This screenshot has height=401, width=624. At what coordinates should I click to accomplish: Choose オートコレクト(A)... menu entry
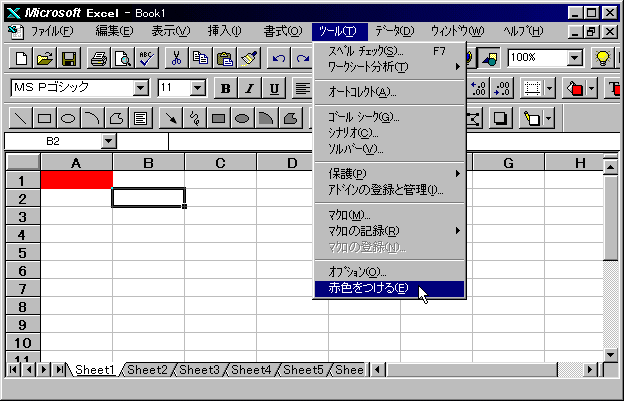pyautogui.click(x=389, y=92)
